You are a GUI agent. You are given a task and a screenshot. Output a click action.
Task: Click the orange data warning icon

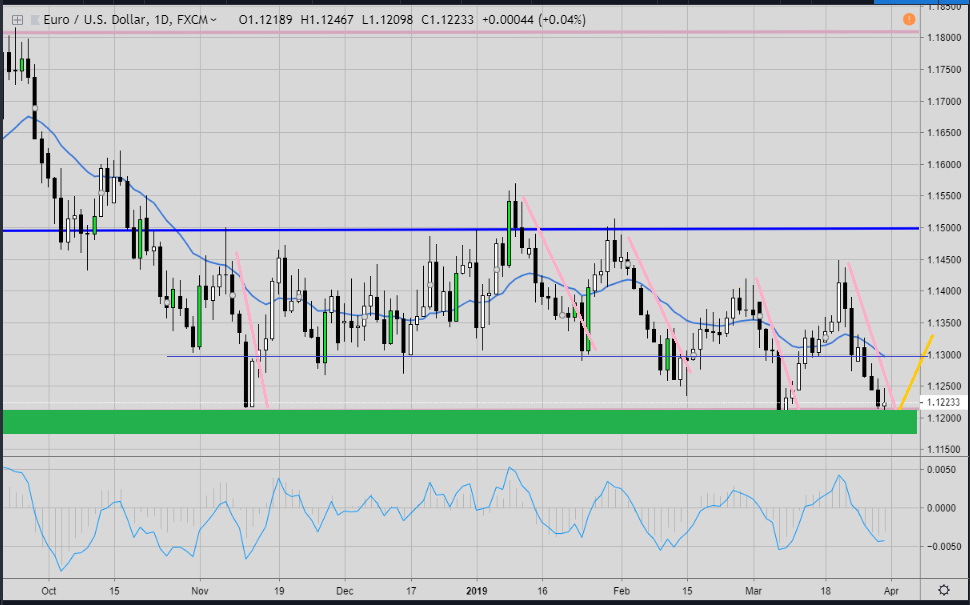908,19
